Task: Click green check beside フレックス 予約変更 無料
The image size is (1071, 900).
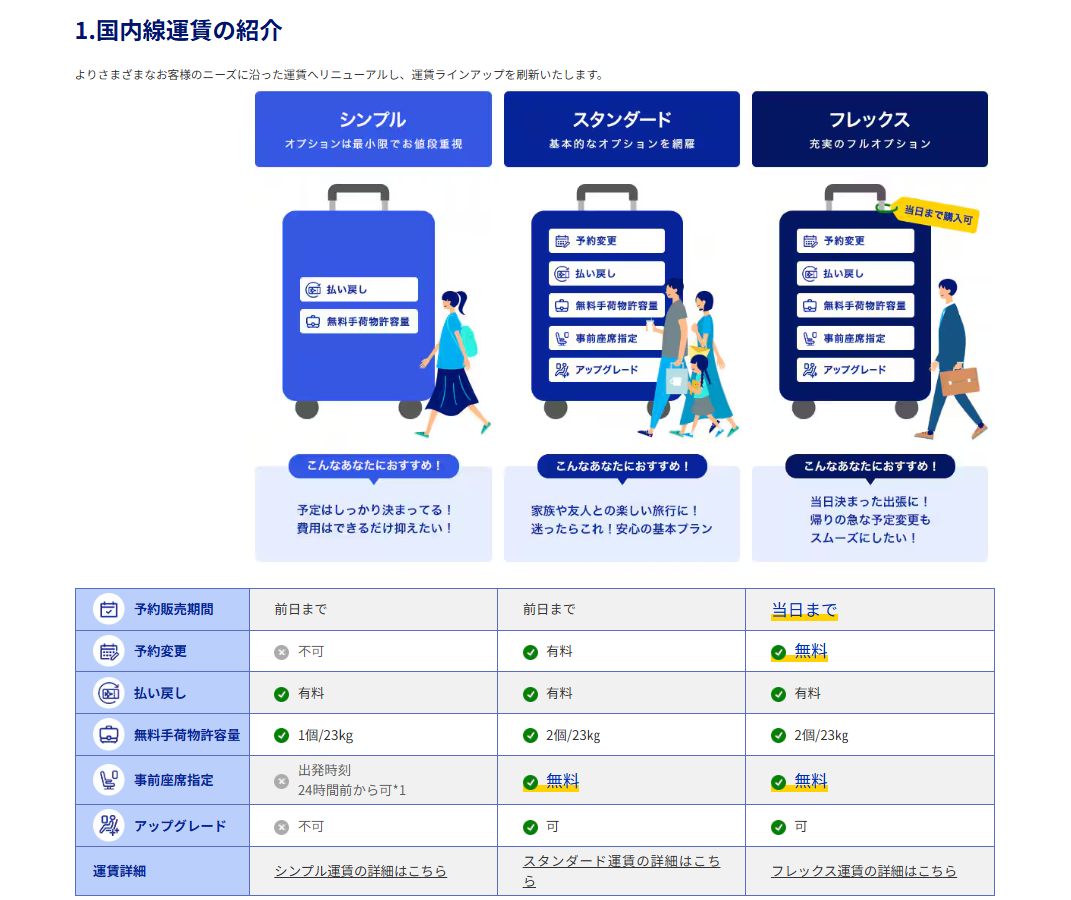Action: (x=778, y=652)
